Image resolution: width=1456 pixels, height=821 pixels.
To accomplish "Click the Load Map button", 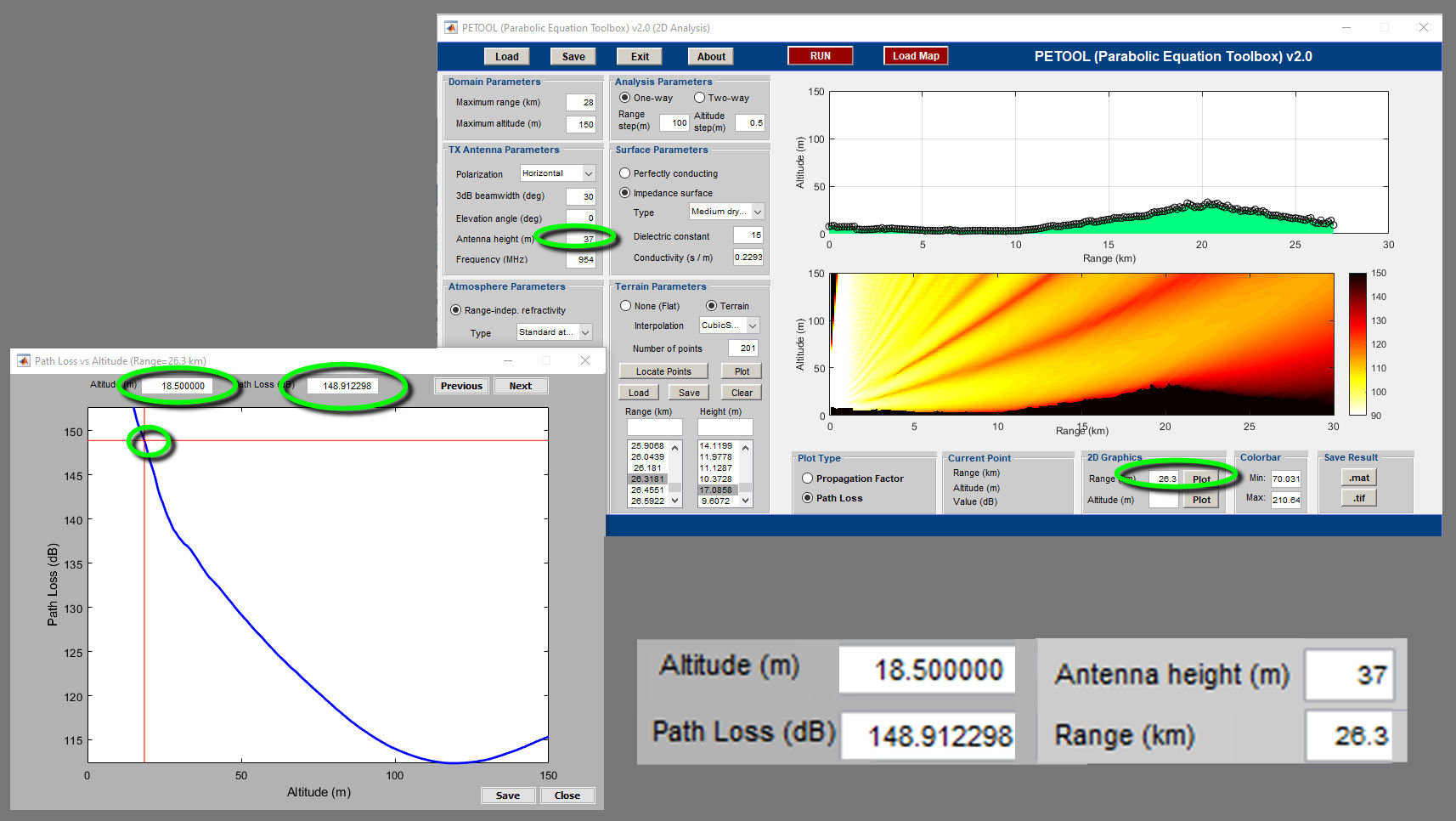I will 916,56.
